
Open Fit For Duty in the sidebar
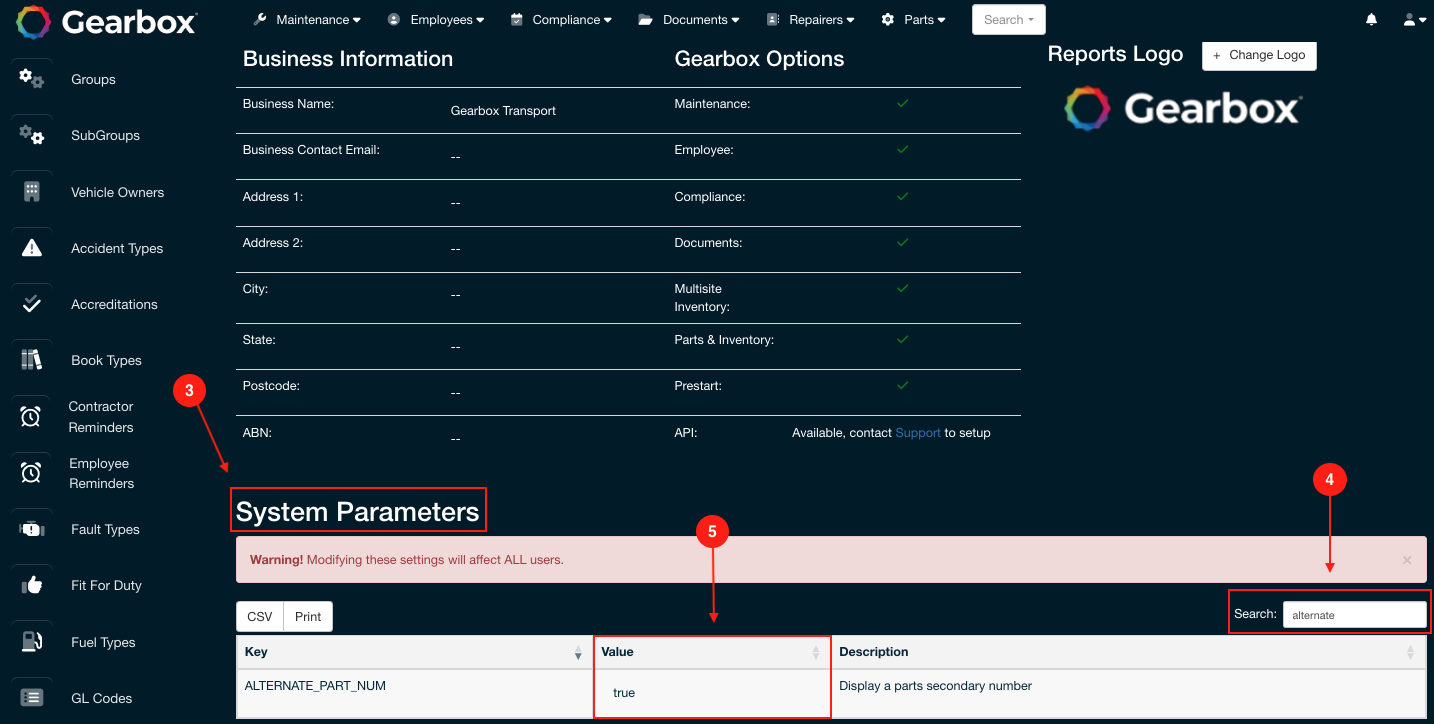pos(106,585)
